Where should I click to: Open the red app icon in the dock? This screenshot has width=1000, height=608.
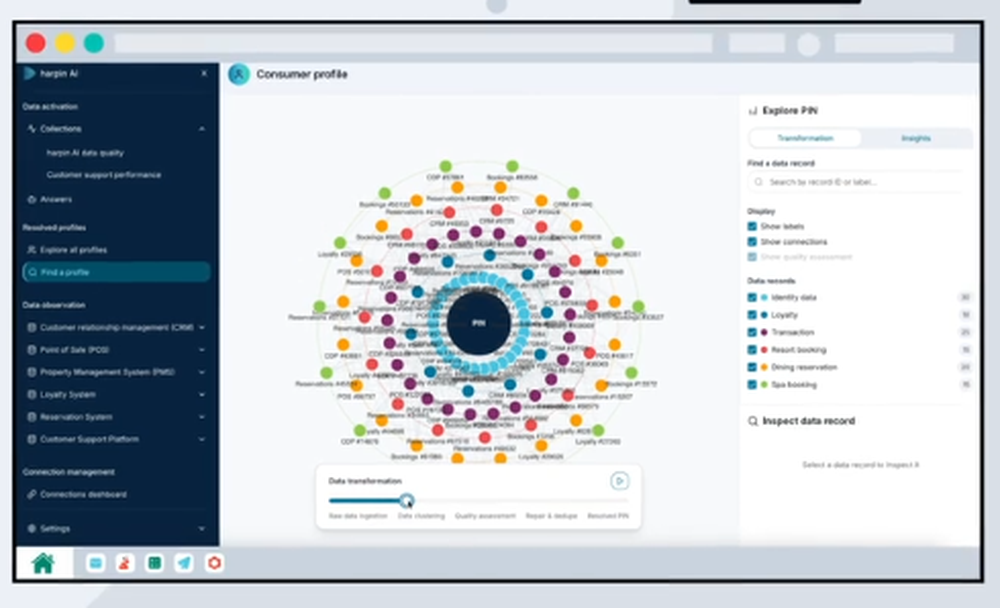point(125,563)
